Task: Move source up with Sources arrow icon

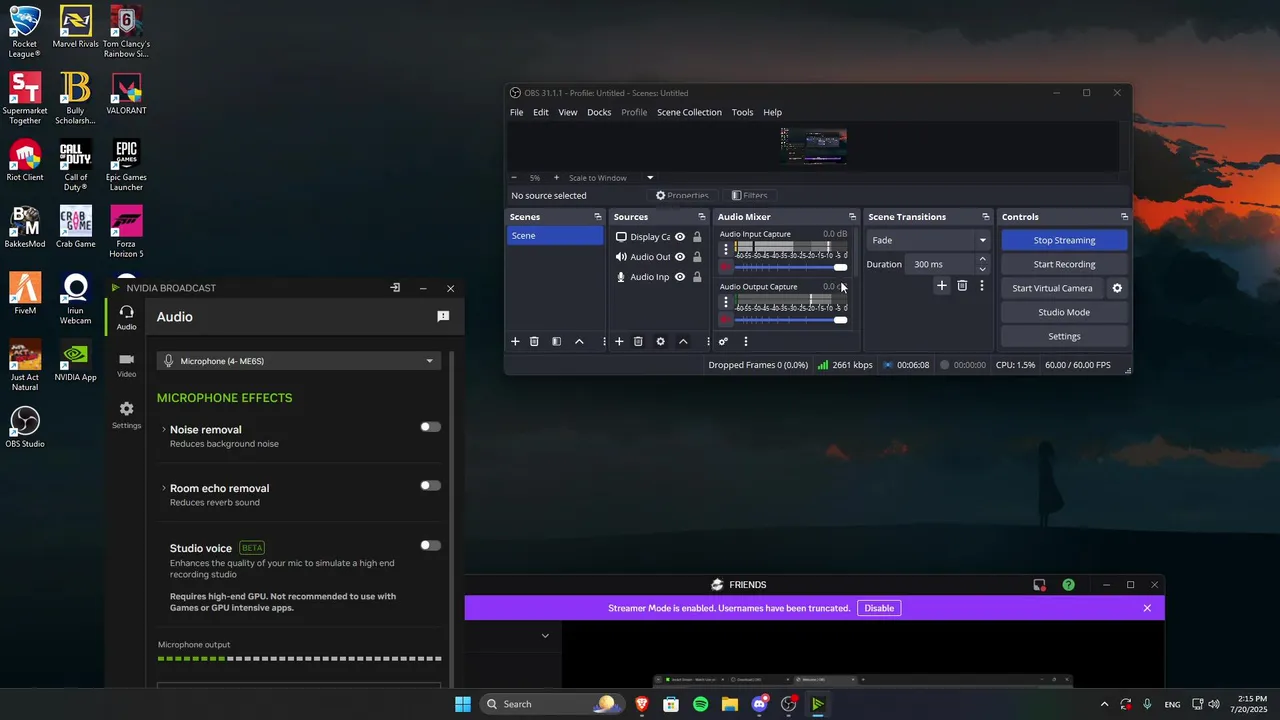Action: 683,342
